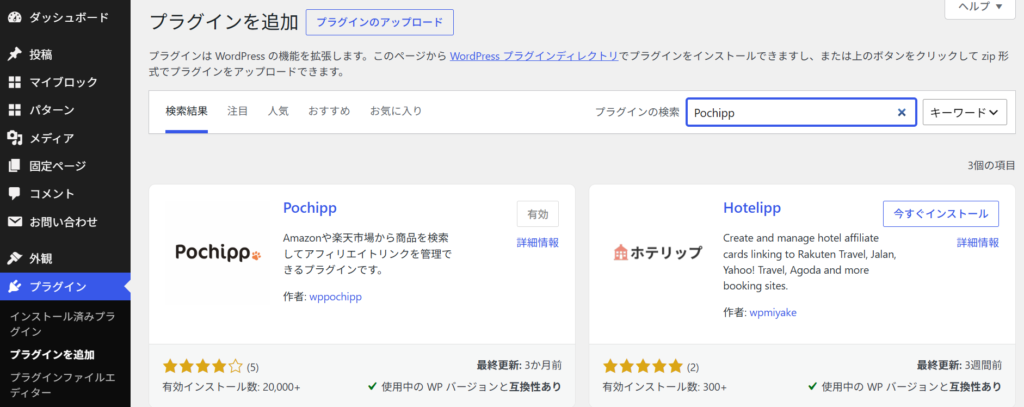This screenshot has width=1024, height=407.
Task: Open 詳細情報 for Pochipp
Action: [537, 243]
